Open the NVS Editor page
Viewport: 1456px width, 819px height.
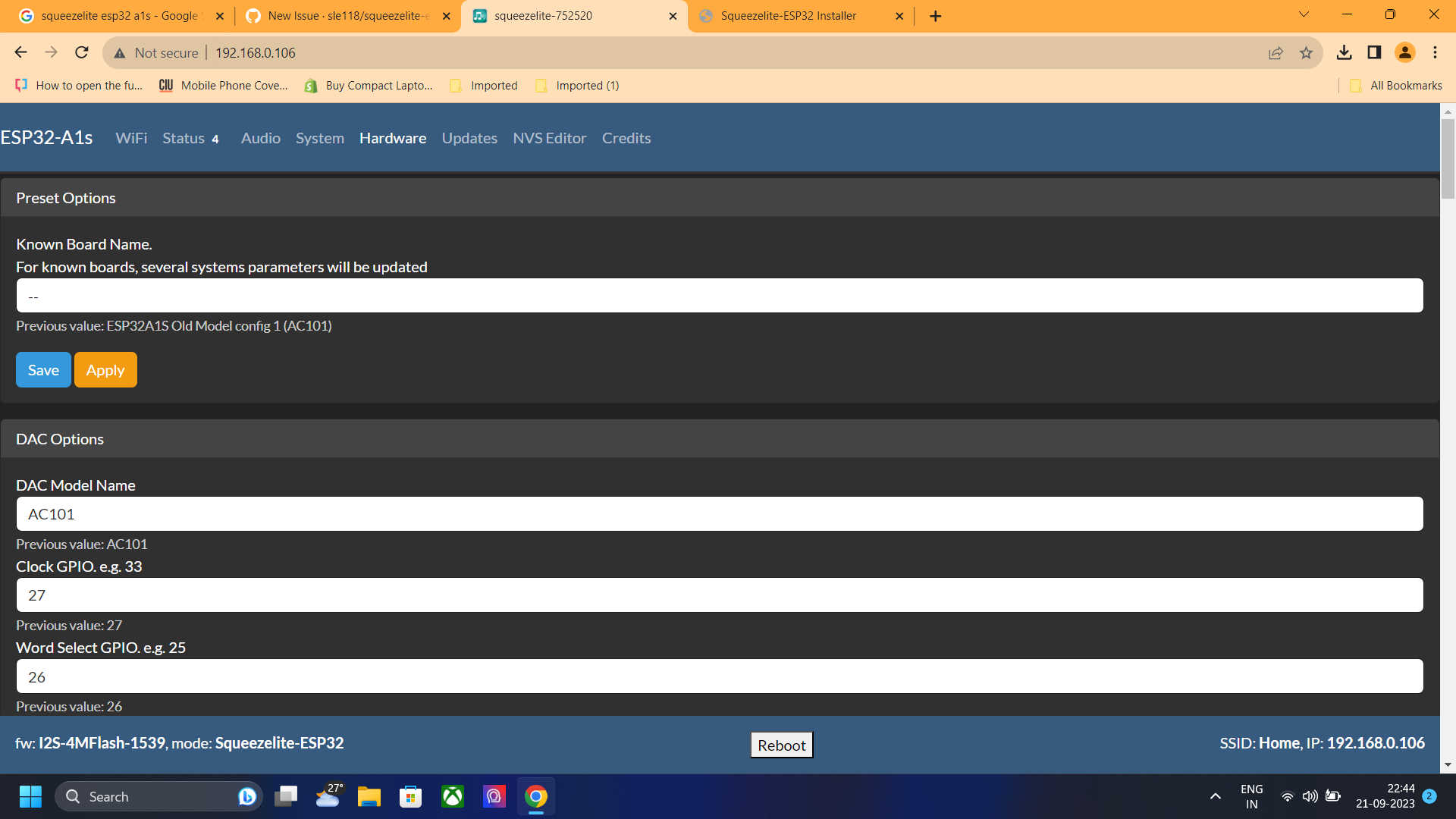tap(549, 138)
